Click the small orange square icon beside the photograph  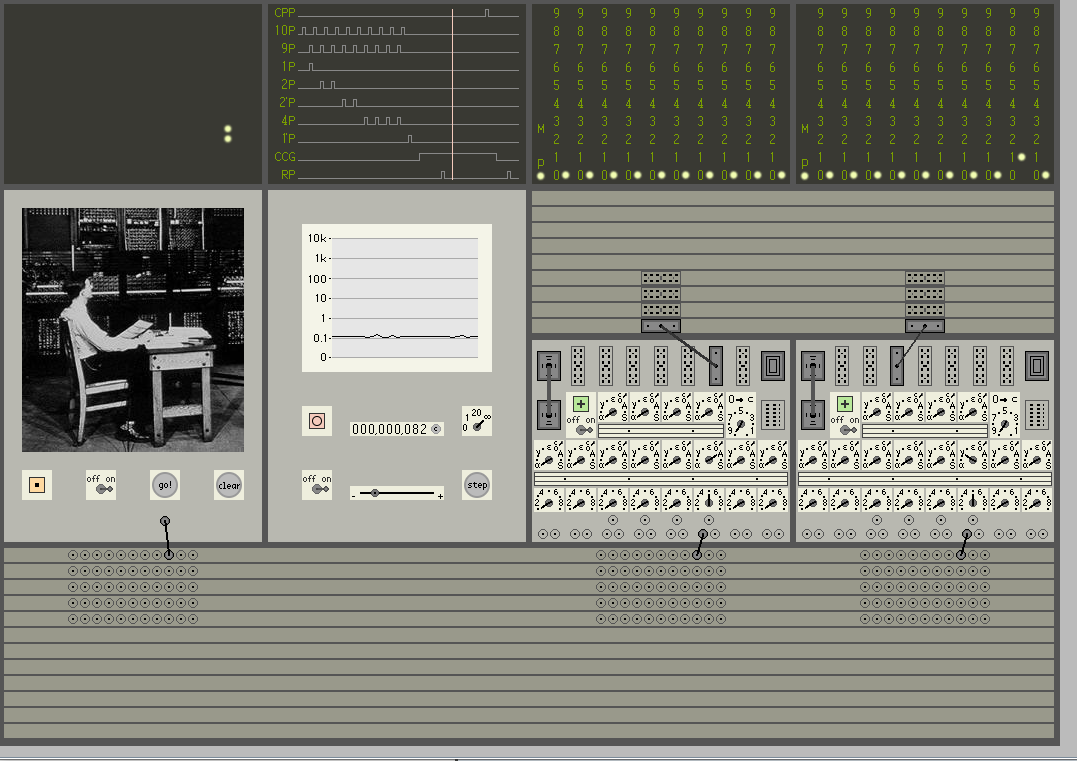click(x=37, y=484)
